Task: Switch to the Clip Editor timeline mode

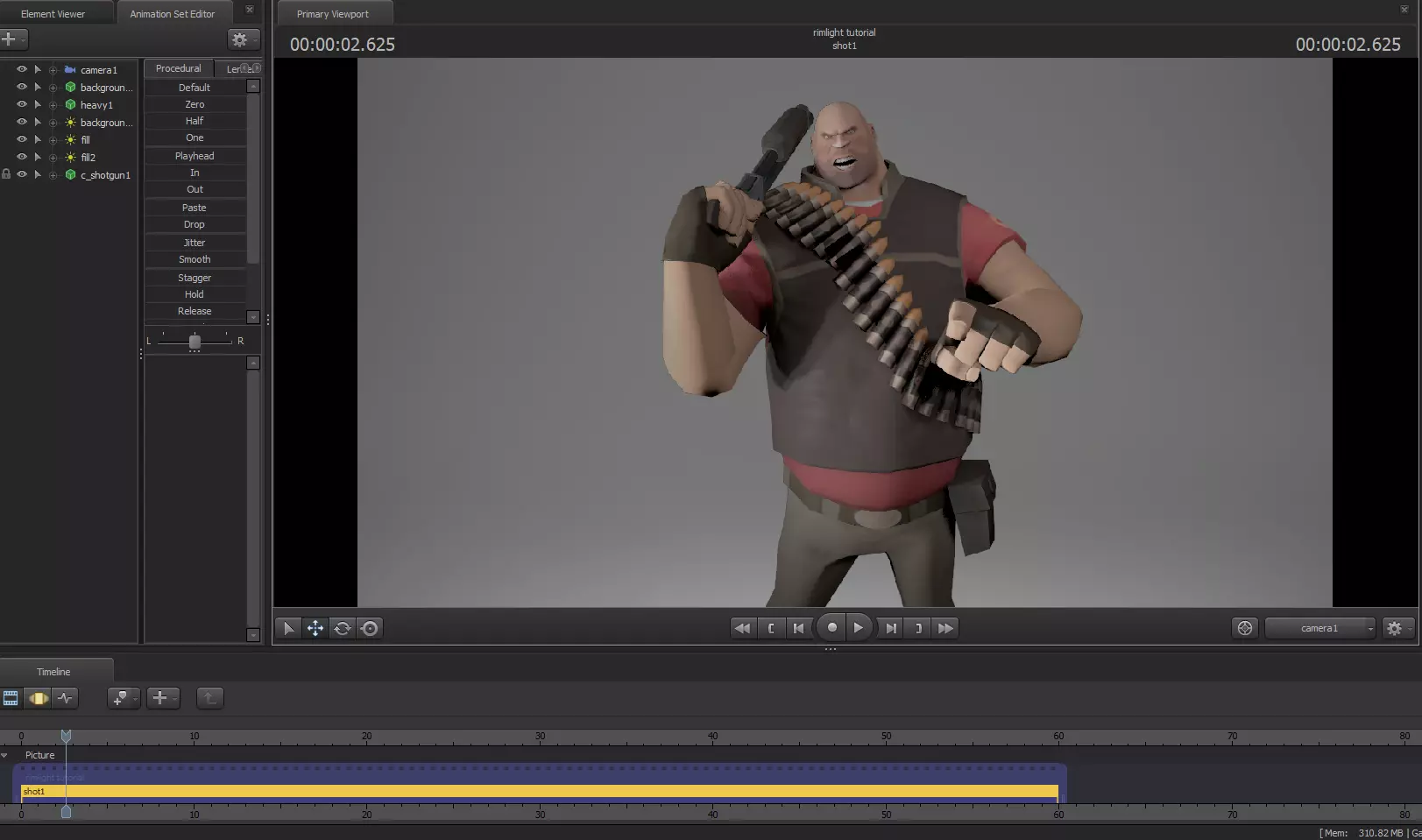Action: pos(11,698)
